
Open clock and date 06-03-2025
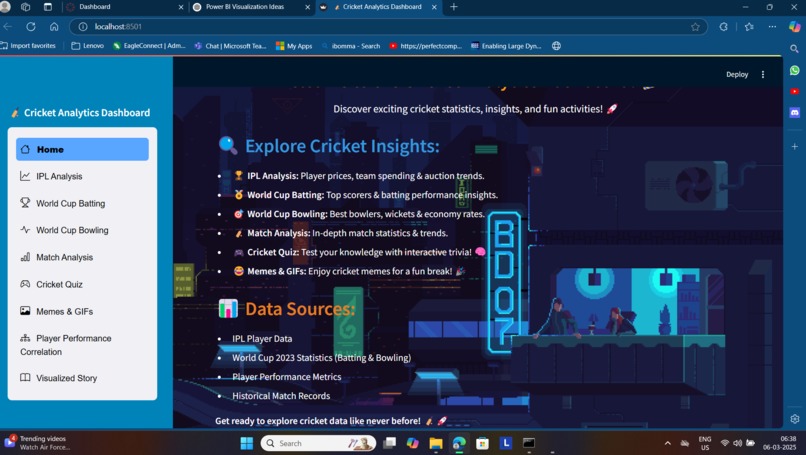(x=780, y=443)
